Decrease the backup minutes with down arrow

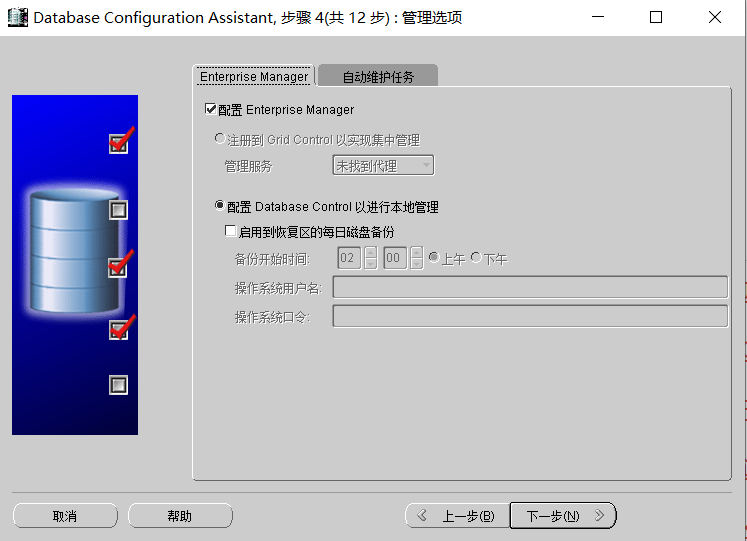[x=416, y=263]
